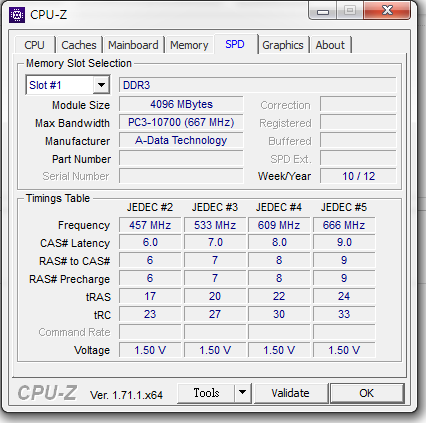Switch to the CPU tab
This screenshot has height=423, width=426.
point(34,45)
